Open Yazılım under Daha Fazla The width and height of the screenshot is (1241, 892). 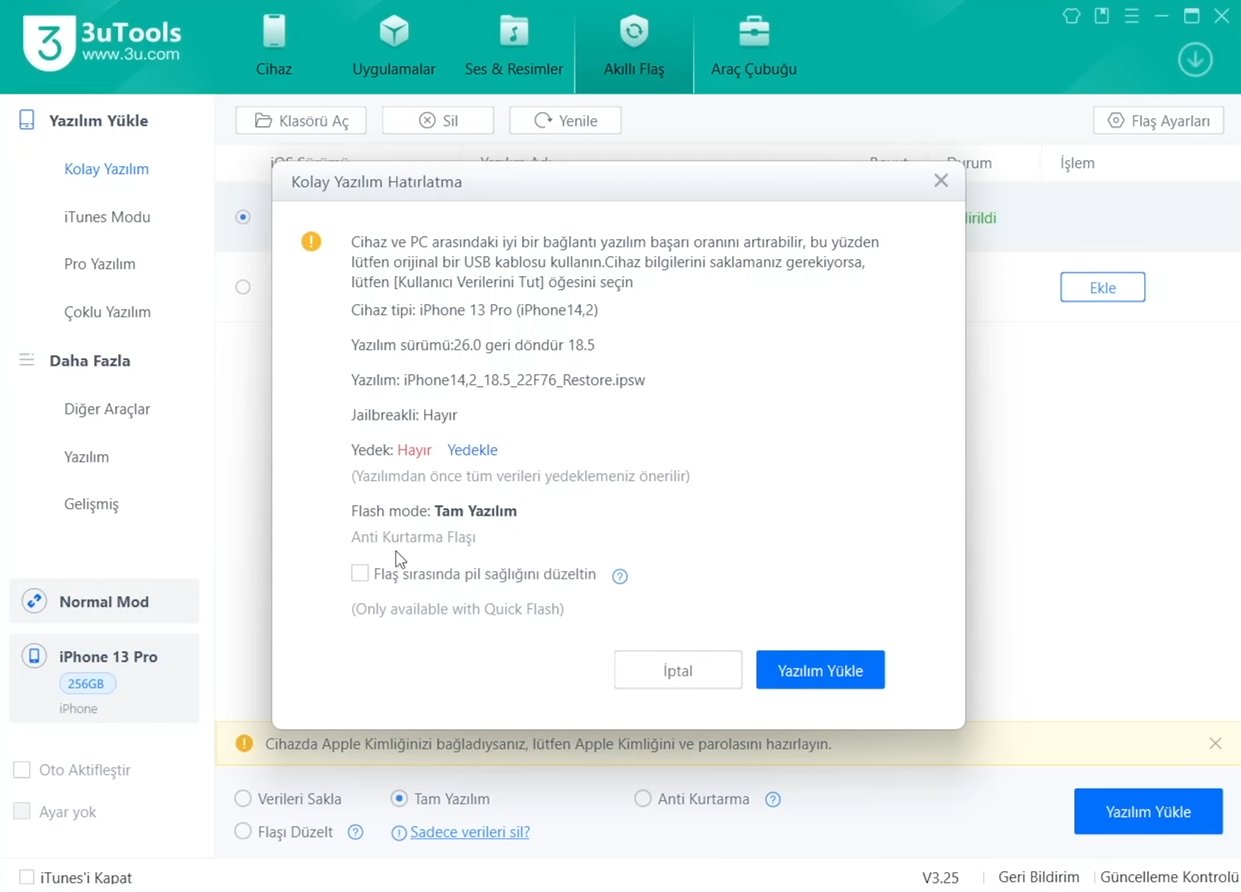(86, 457)
